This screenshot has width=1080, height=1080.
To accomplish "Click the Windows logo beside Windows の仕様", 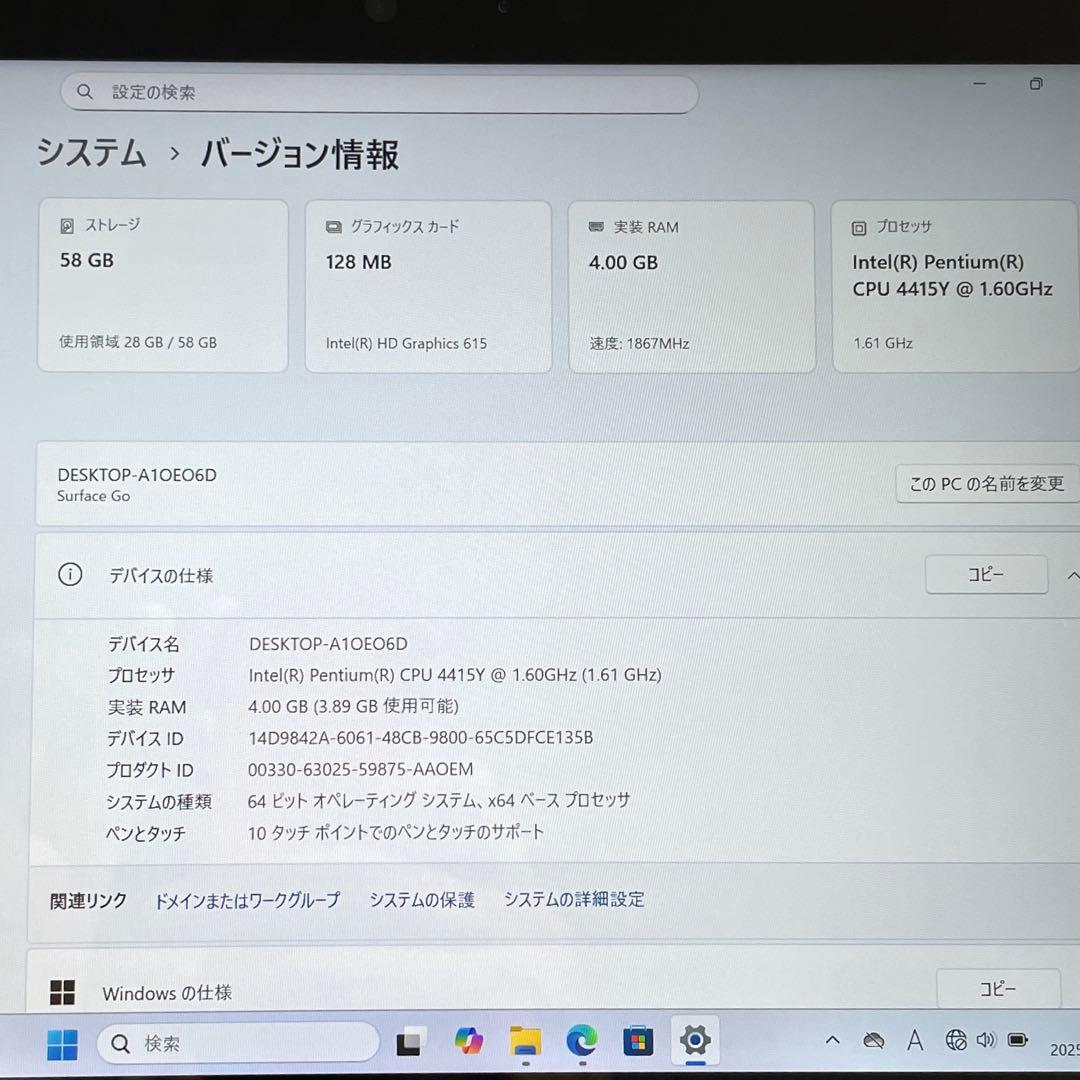I will [63, 993].
